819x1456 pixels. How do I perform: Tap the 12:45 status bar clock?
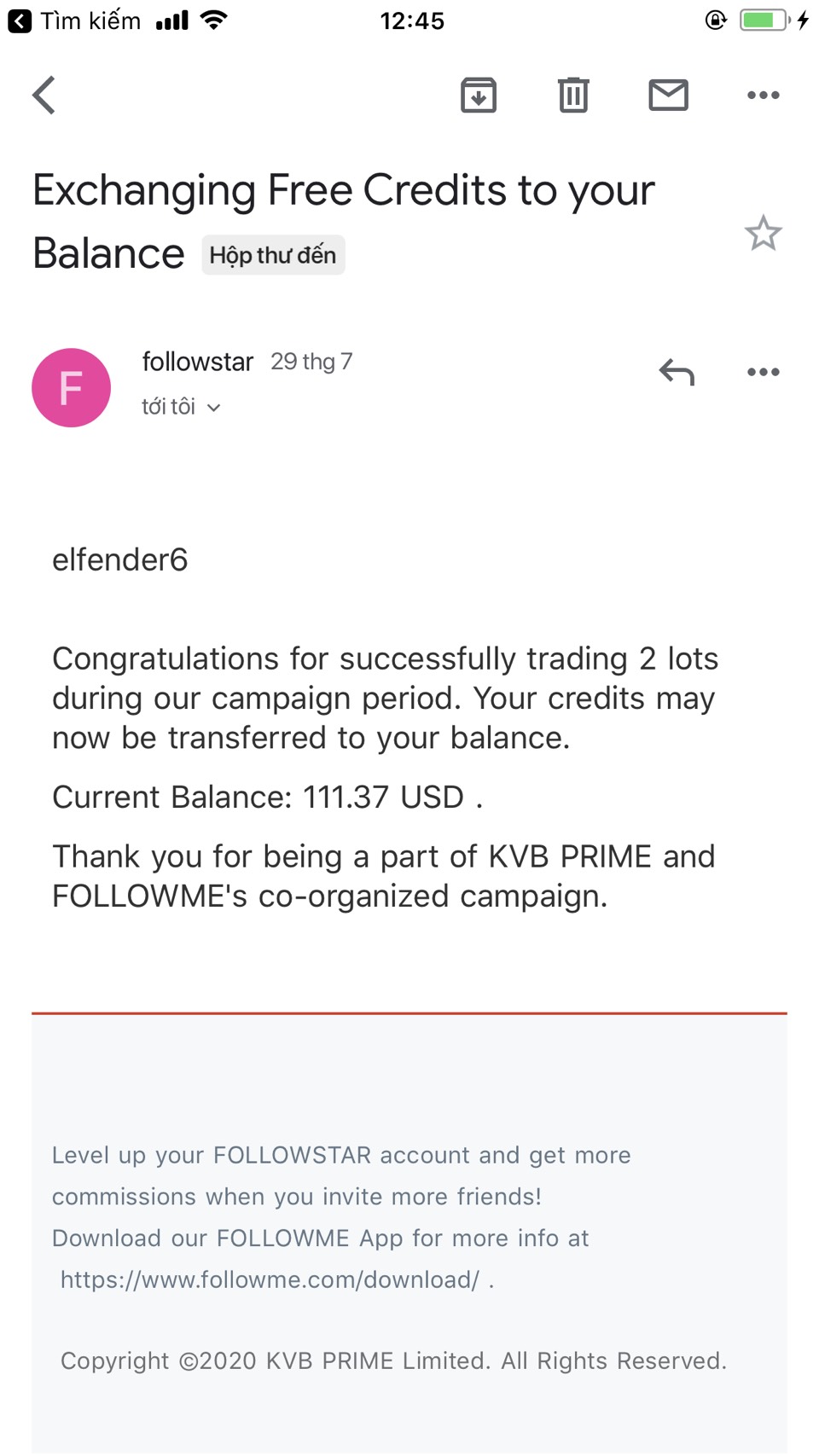pos(412,20)
